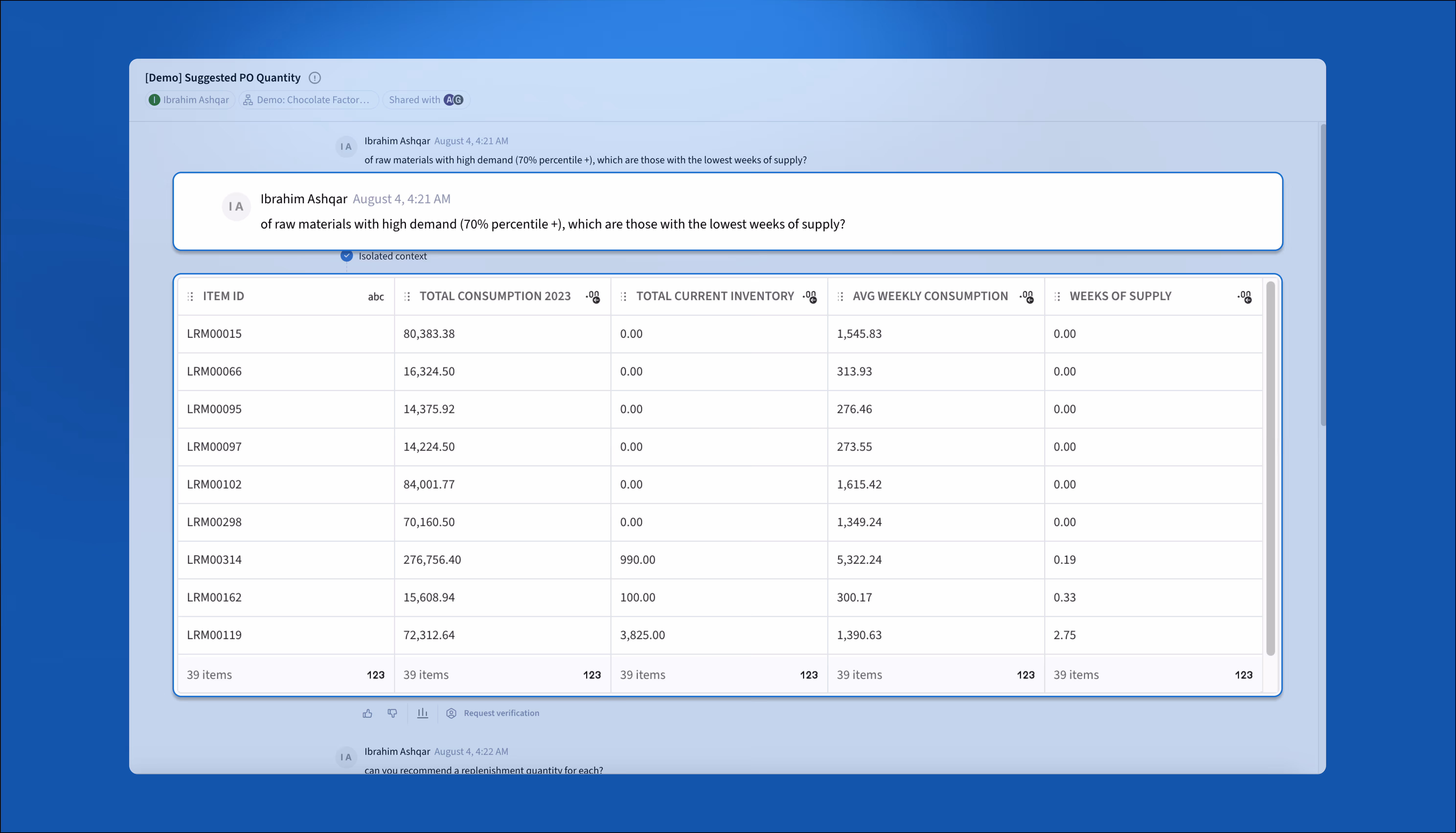Click the decimal format icon on TOTAL CONSUMPTION 2023
Image resolution: width=1456 pixels, height=833 pixels.
(x=593, y=296)
